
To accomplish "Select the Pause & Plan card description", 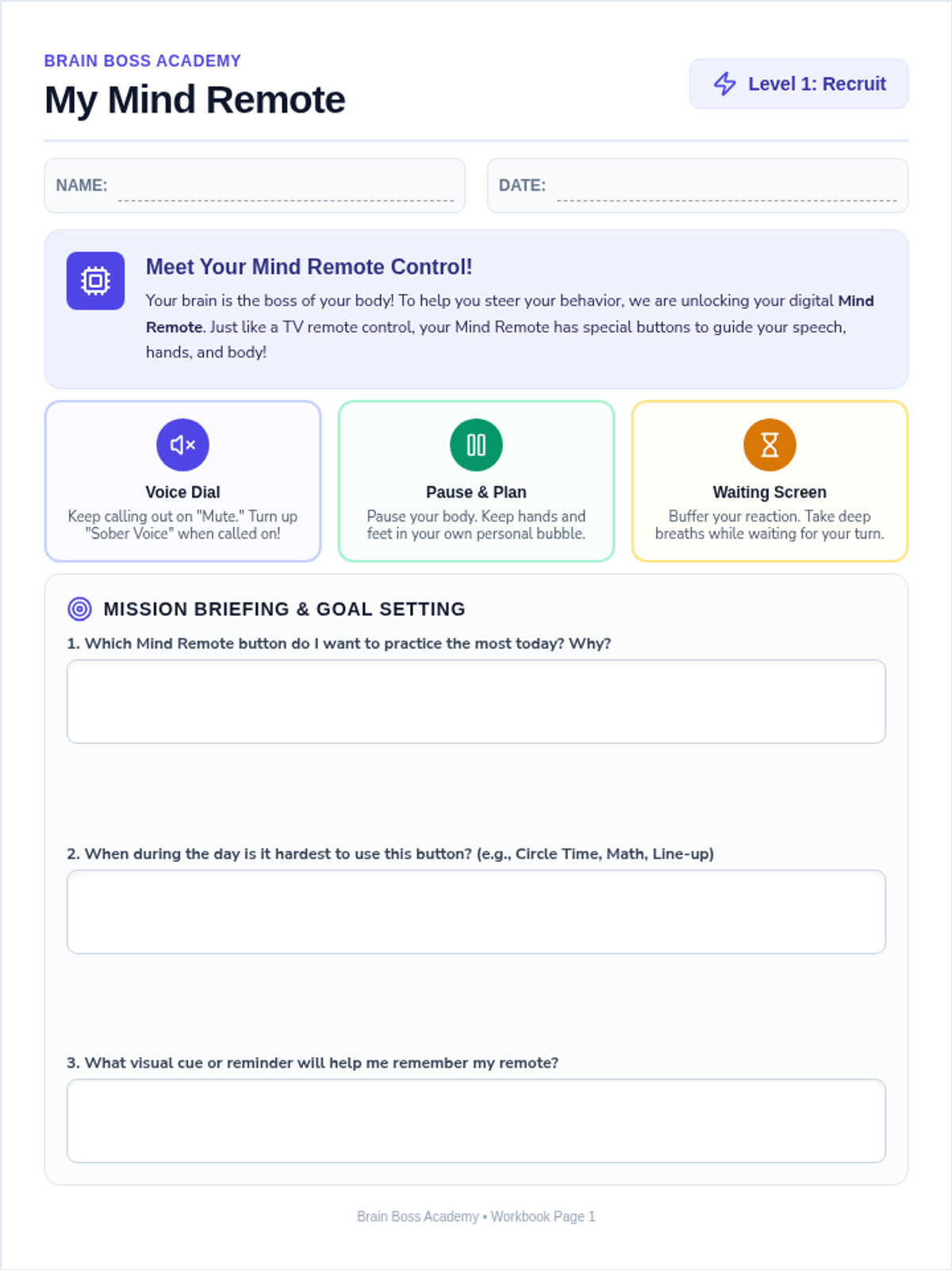I will click(476, 525).
